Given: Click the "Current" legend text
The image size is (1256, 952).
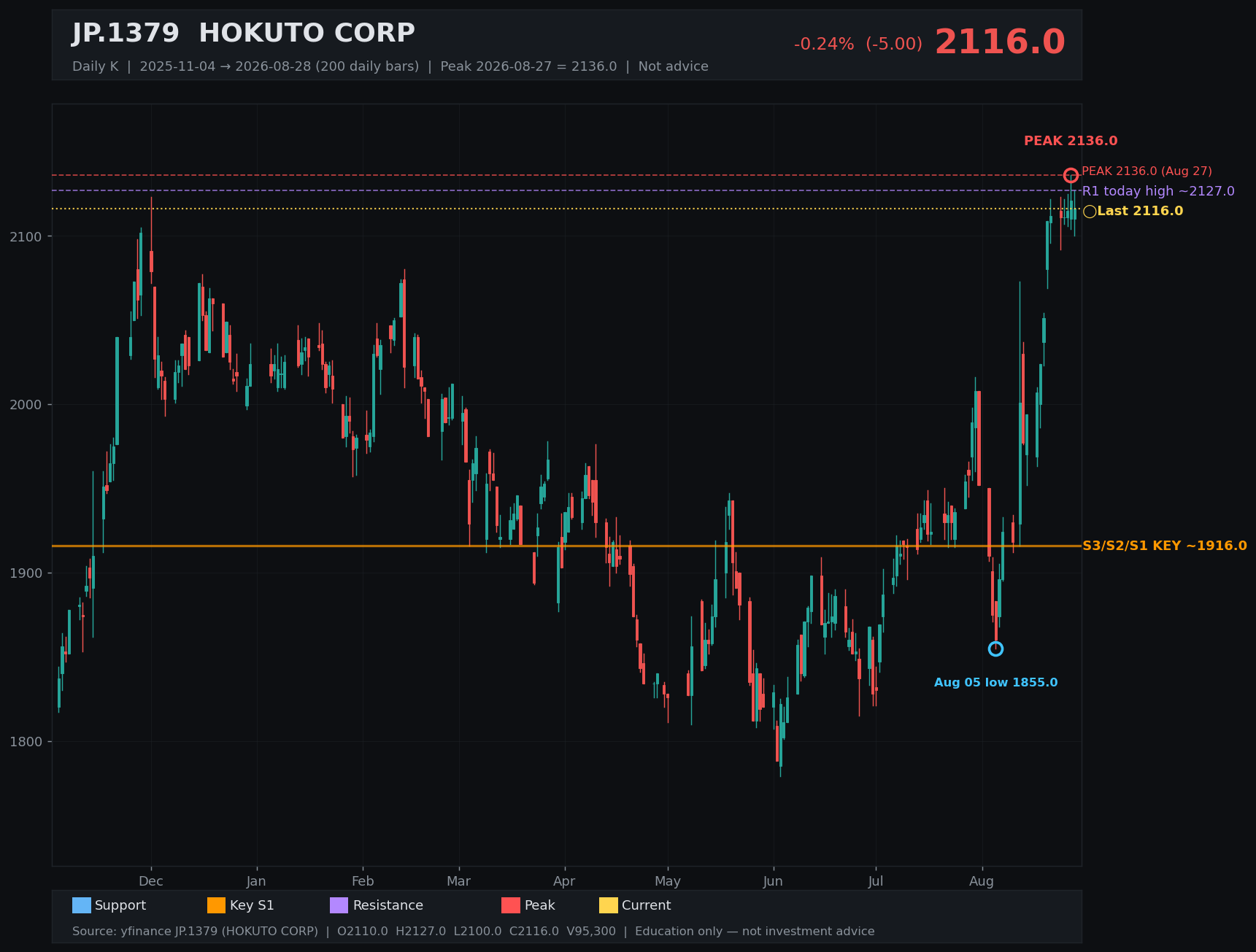Looking at the screenshot, I should [647, 905].
